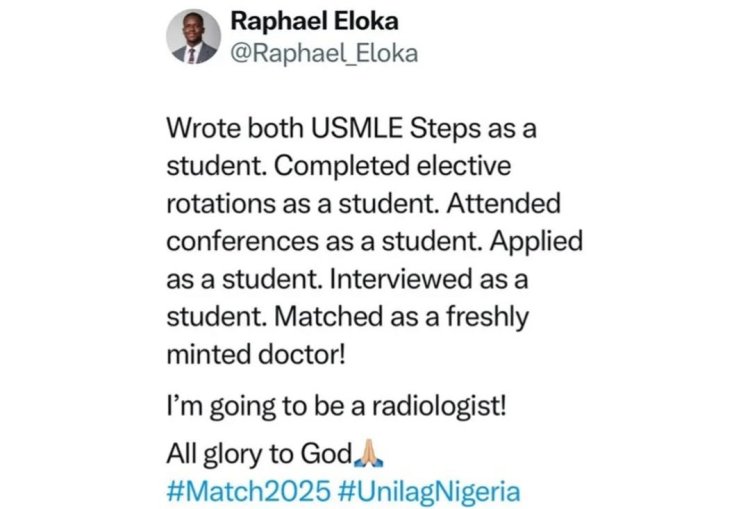The height and width of the screenshot is (509, 750).
Task: Click the text All glory to God
Action: coord(259,455)
